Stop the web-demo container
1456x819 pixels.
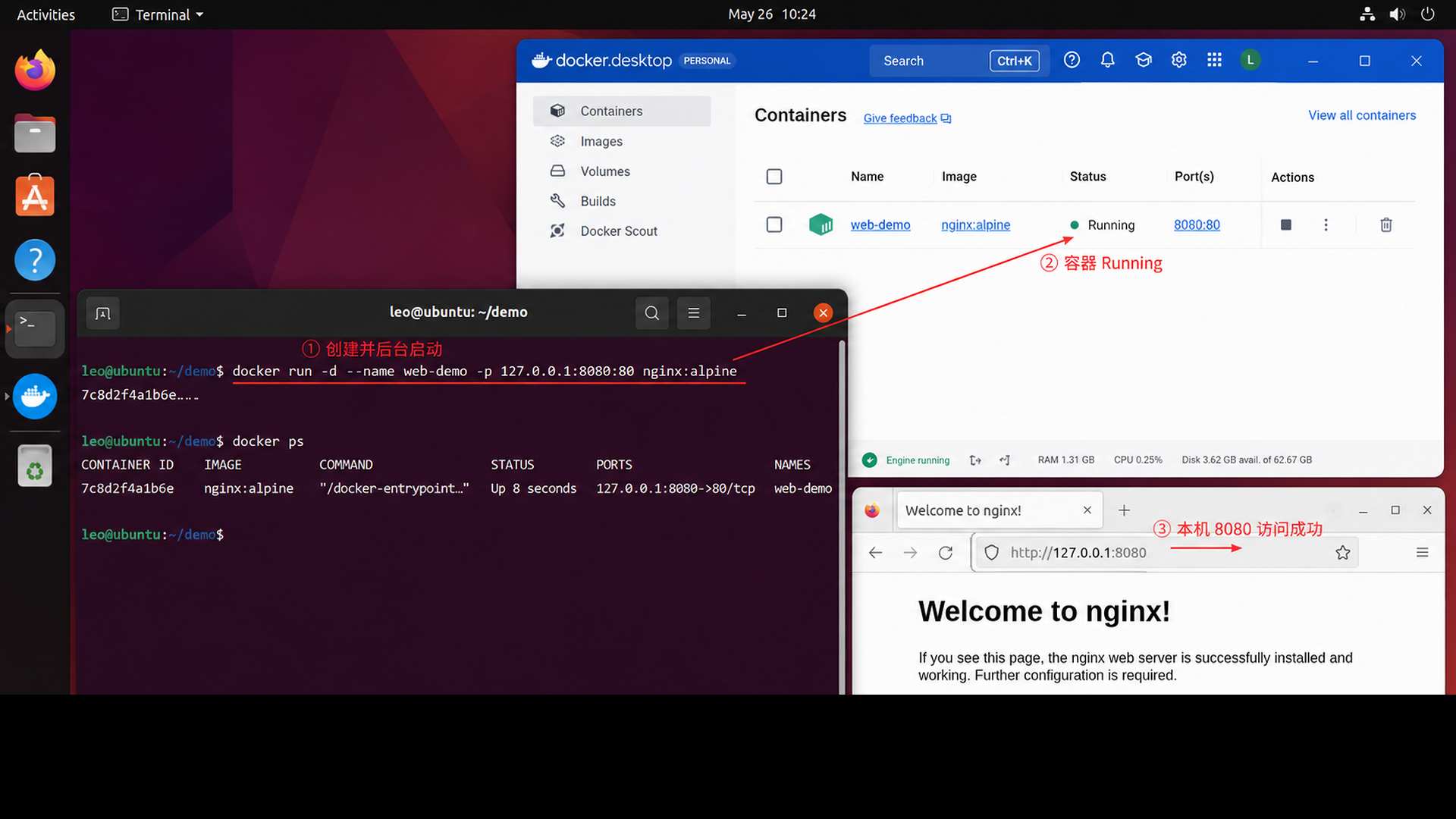pos(1286,224)
